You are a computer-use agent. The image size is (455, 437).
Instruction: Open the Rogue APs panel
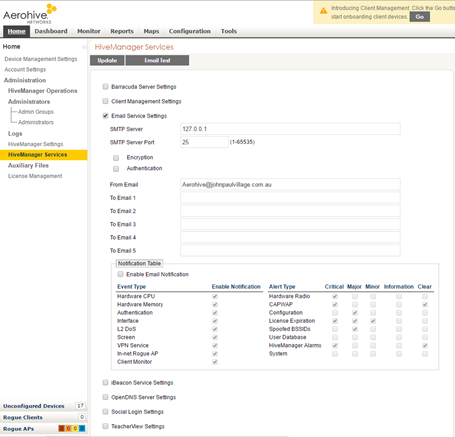(19, 429)
